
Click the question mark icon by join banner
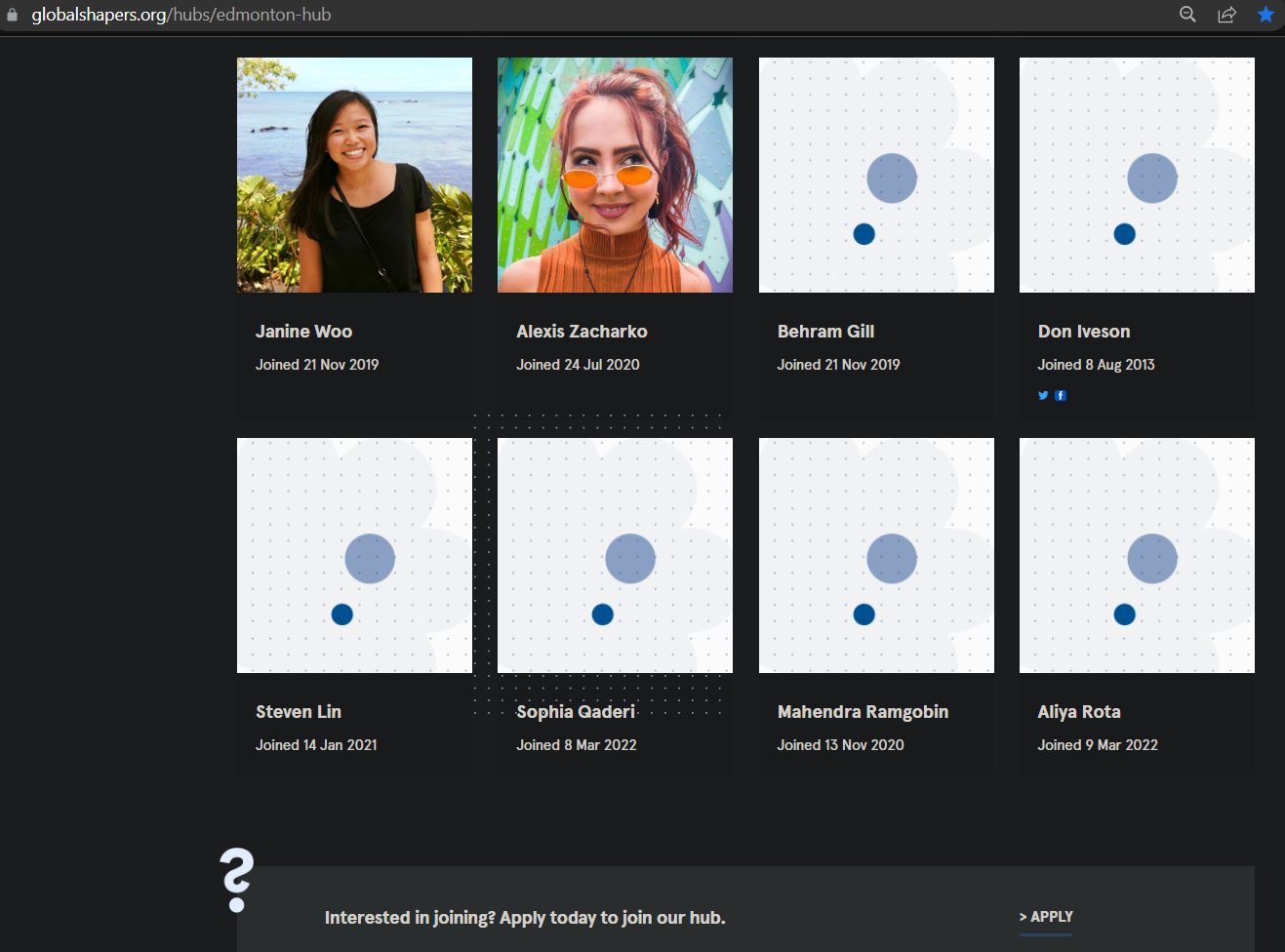[236, 880]
